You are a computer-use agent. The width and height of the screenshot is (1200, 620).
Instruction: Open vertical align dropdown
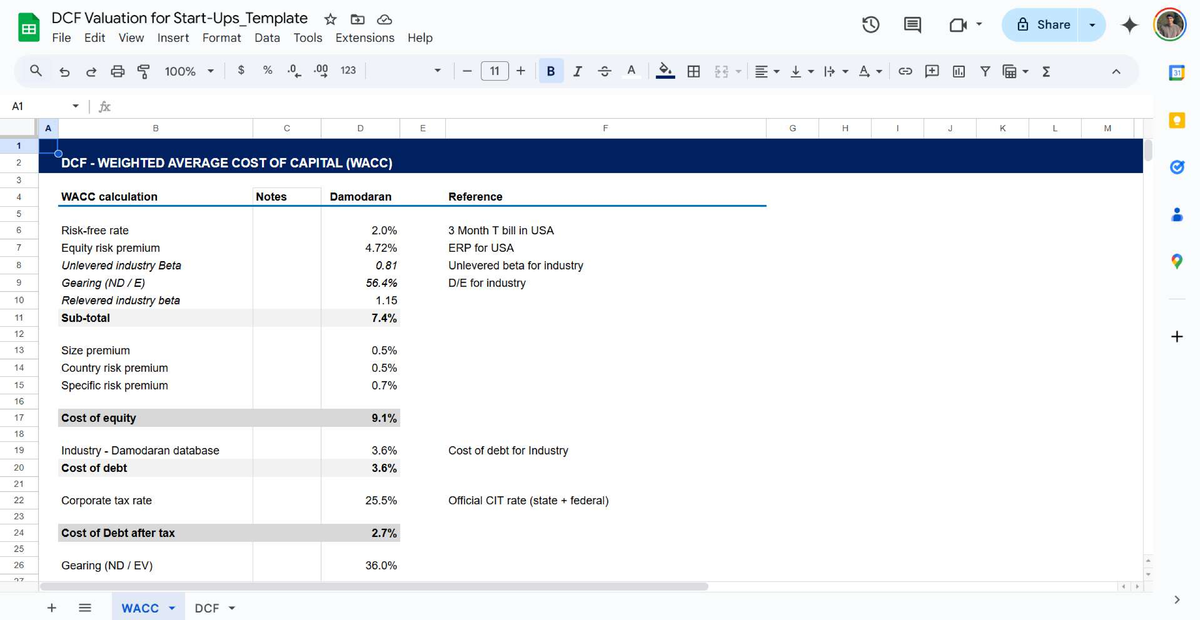801,70
